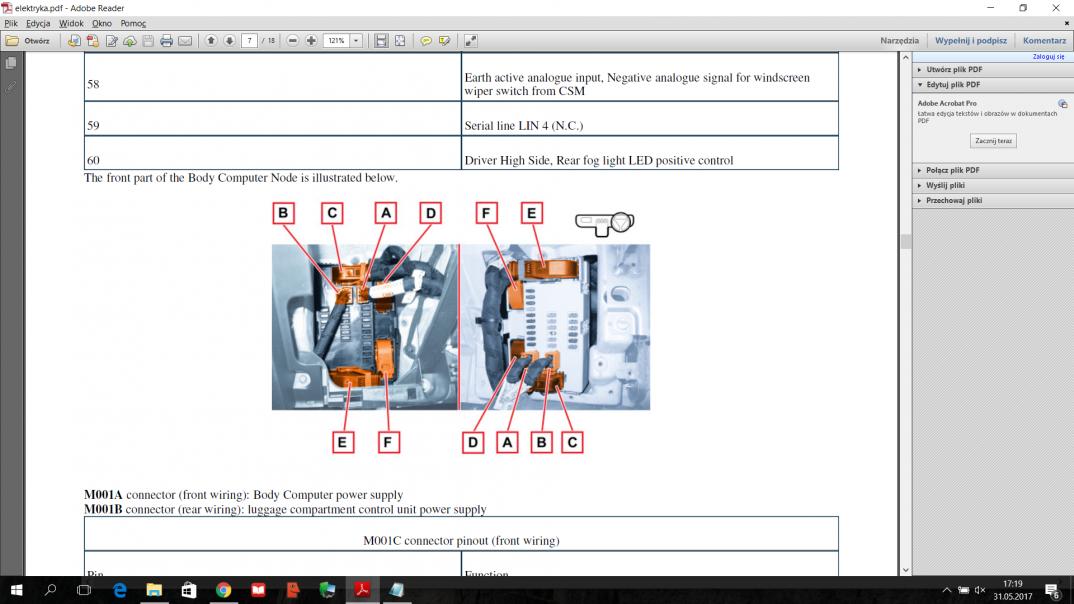
Task: Go to next page with down arrow
Action: pyautogui.click(x=229, y=41)
